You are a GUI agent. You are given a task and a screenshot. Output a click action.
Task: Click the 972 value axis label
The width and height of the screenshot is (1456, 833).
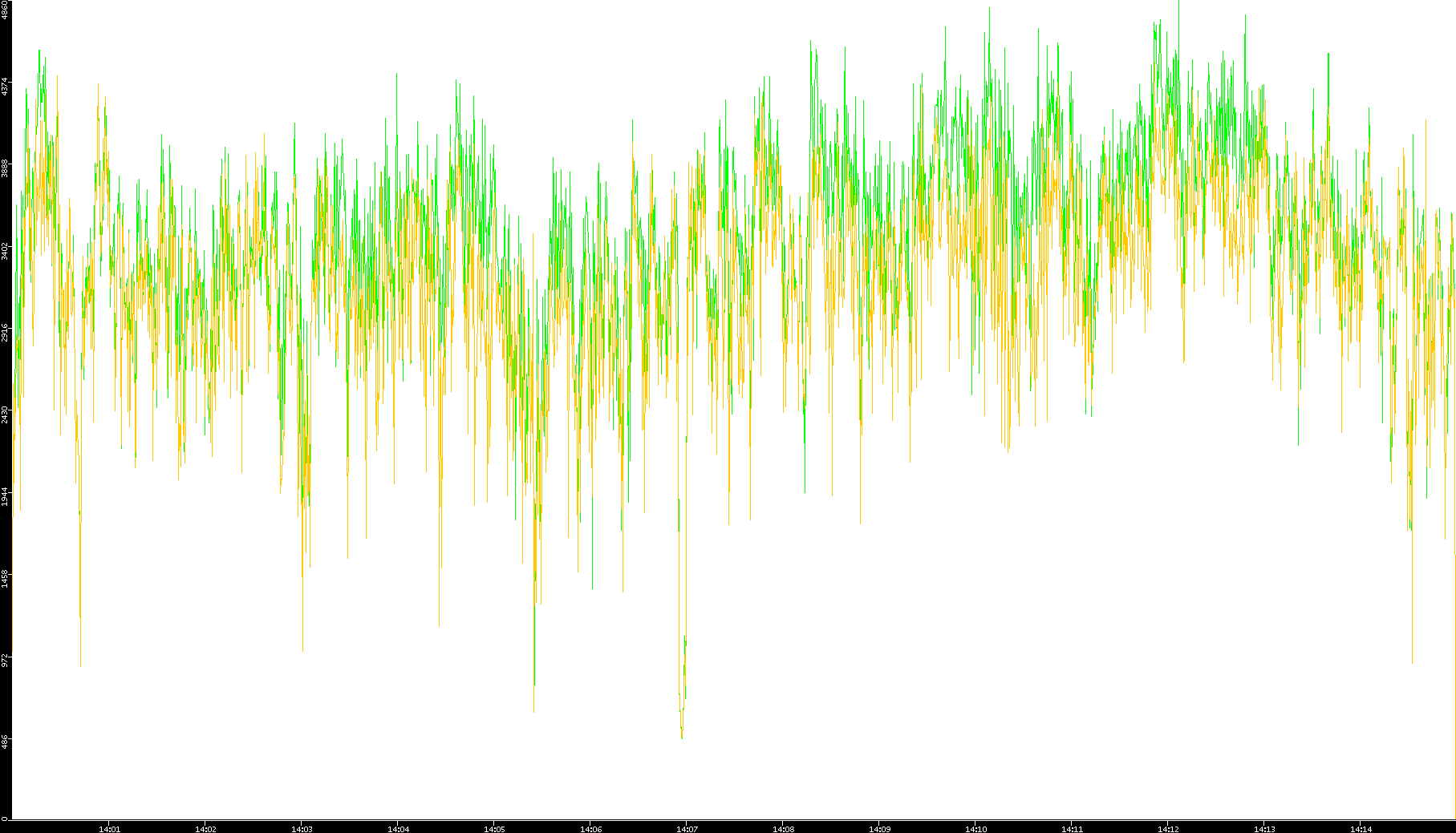click(5, 660)
